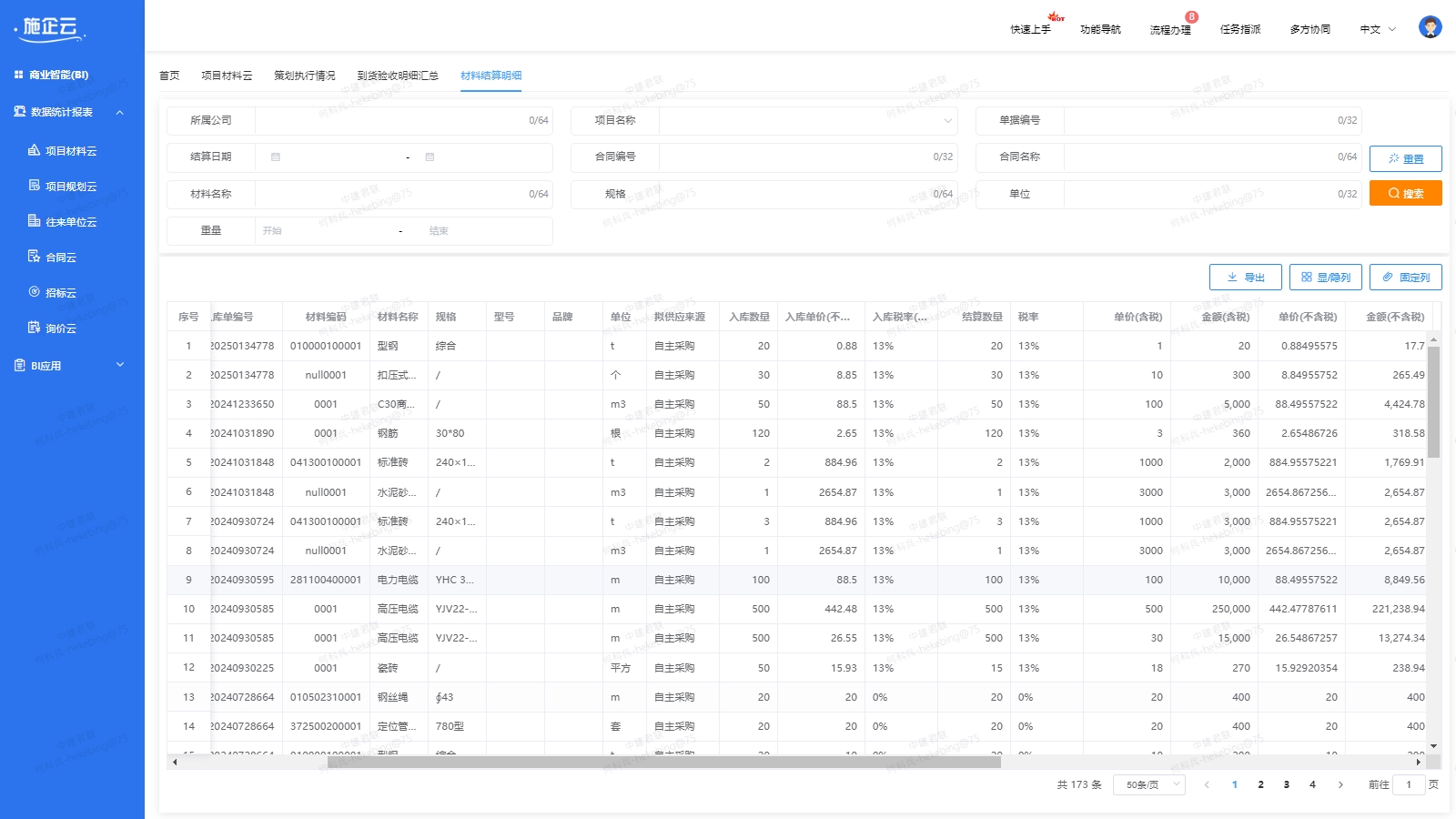Viewport: 1456px width, 819px height.
Task: Open 往来单位云 in the sidebar
Action: click(70, 222)
